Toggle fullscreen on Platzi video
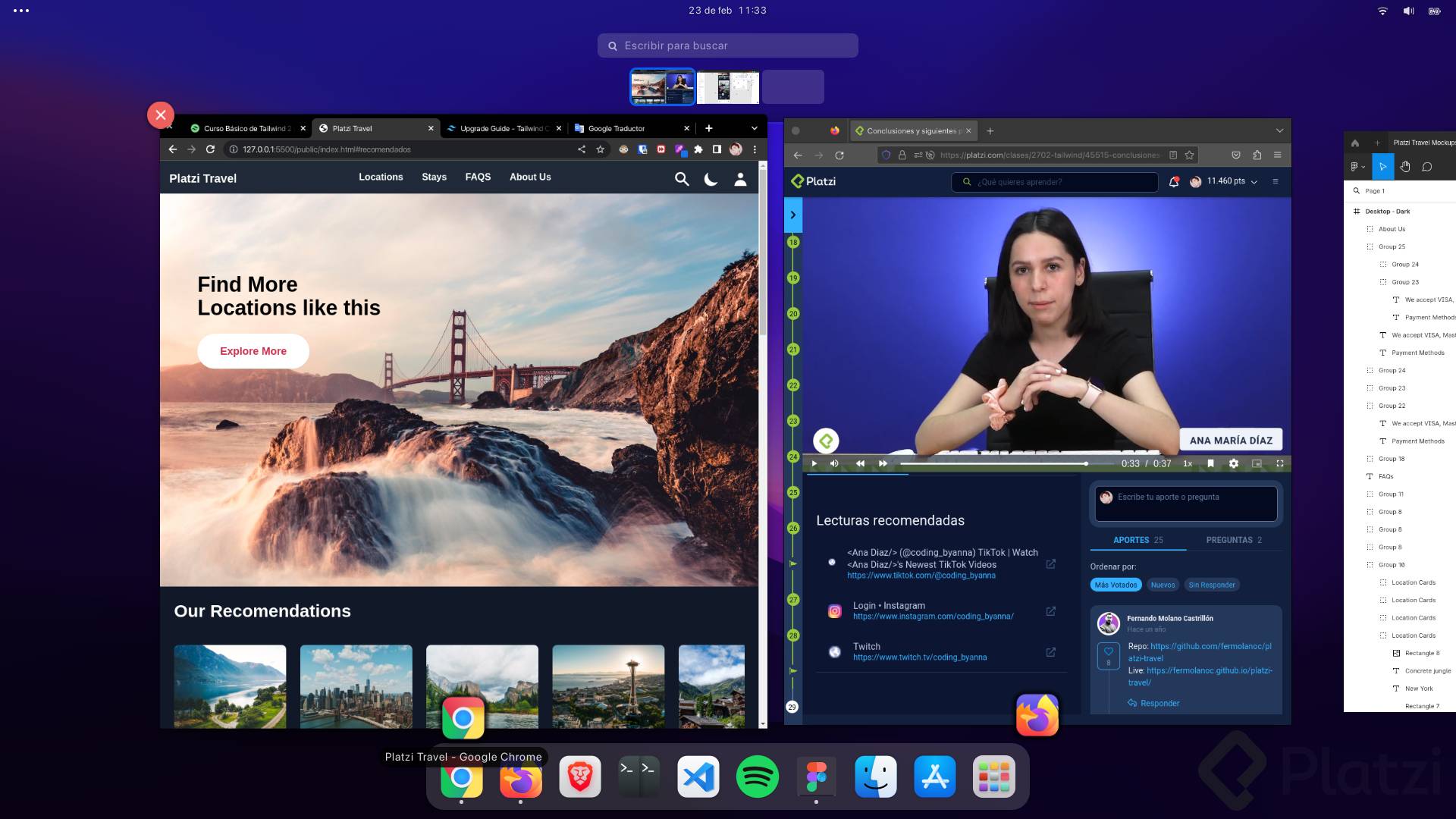1456x819 pixels. tap(1280, 463)
